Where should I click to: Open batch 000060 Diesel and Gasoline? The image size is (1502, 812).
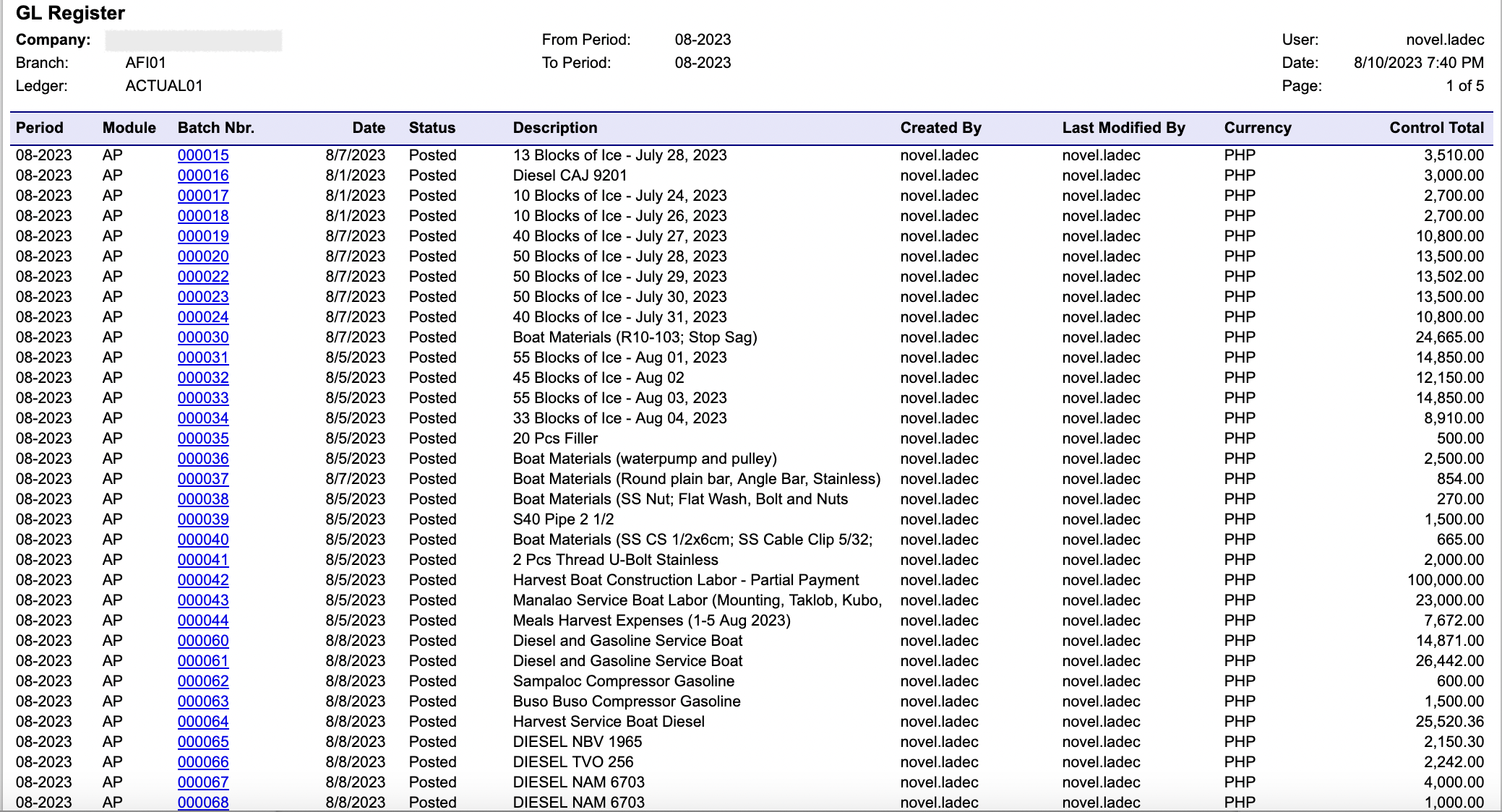203,641
